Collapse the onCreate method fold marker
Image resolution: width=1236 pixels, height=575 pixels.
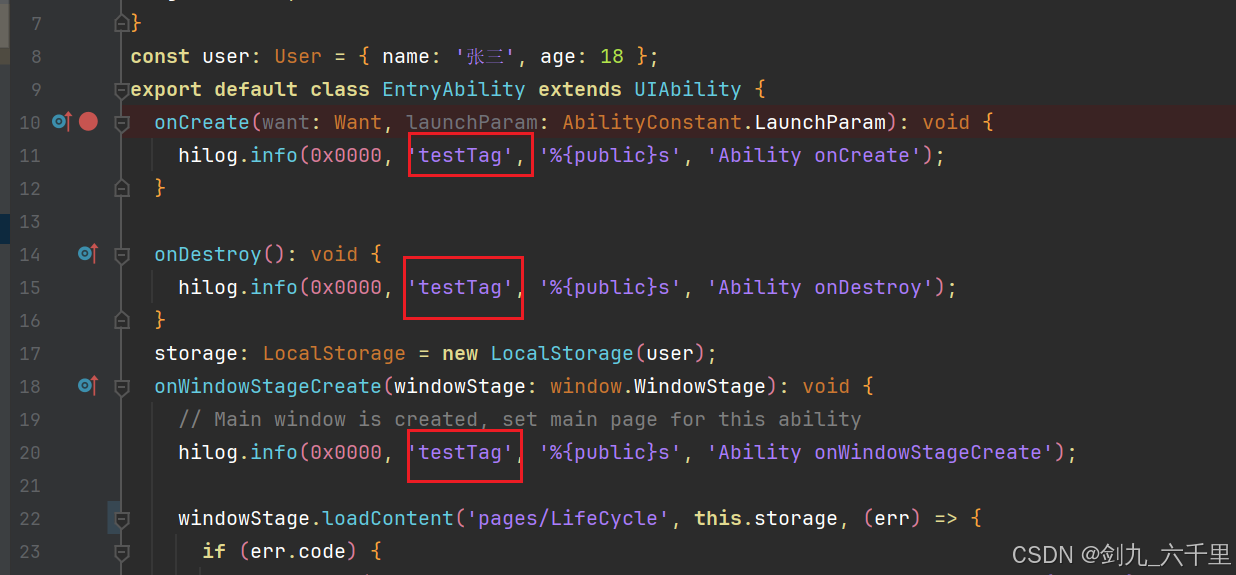pos(122,122)
